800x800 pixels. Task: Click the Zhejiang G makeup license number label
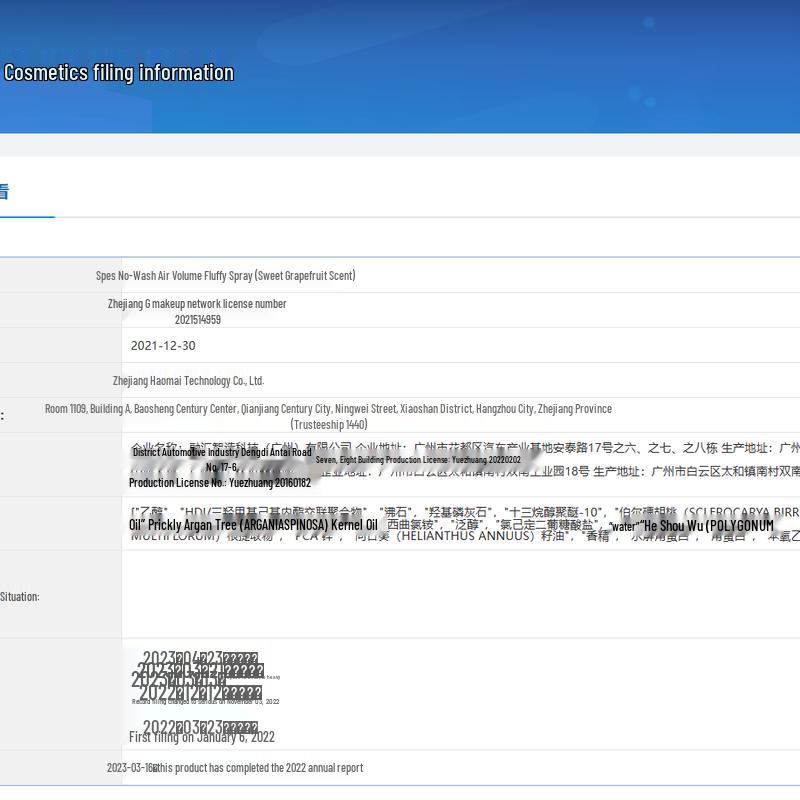(x=197, y=303)
